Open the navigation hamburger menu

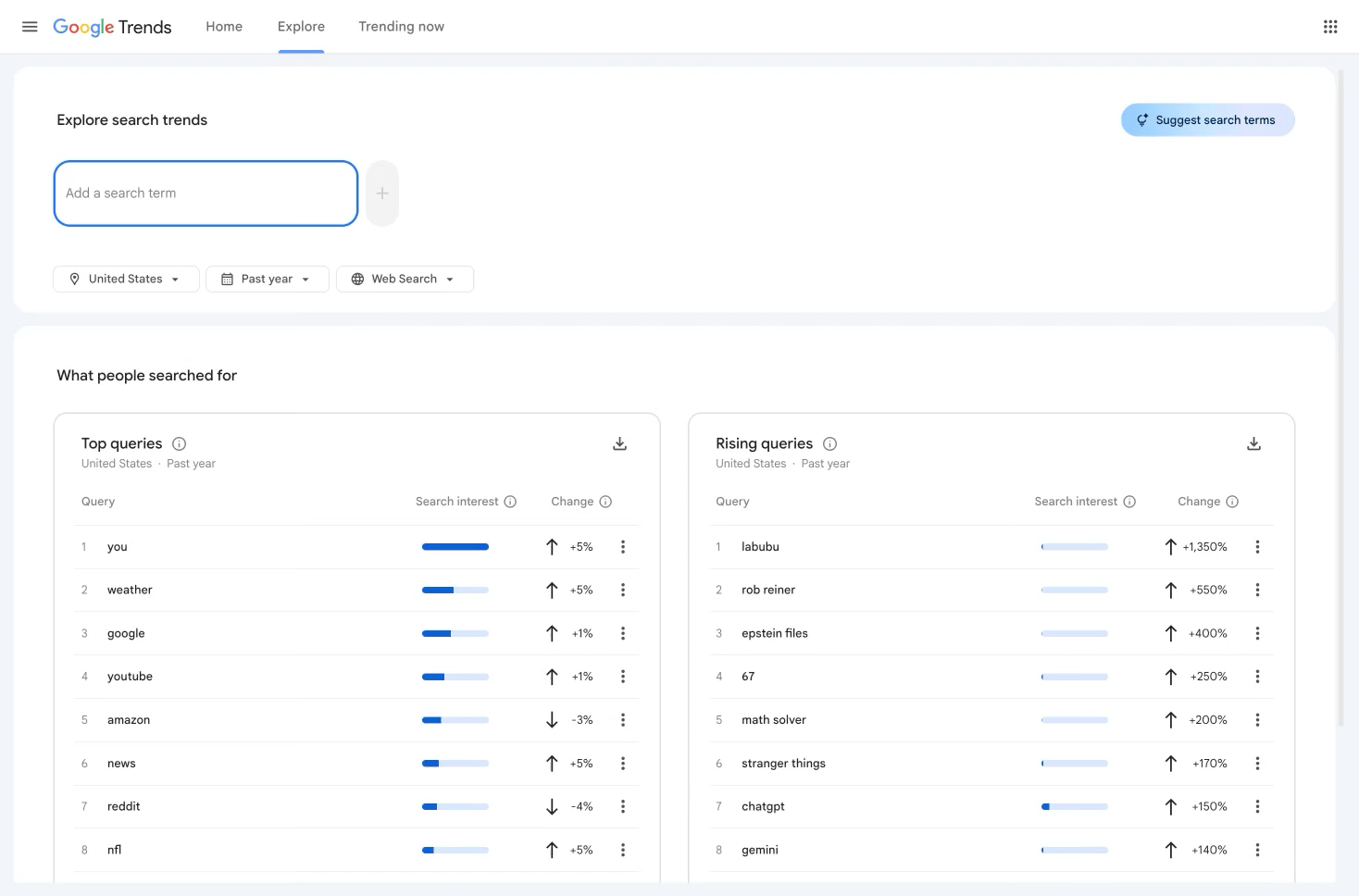(30, 26)
